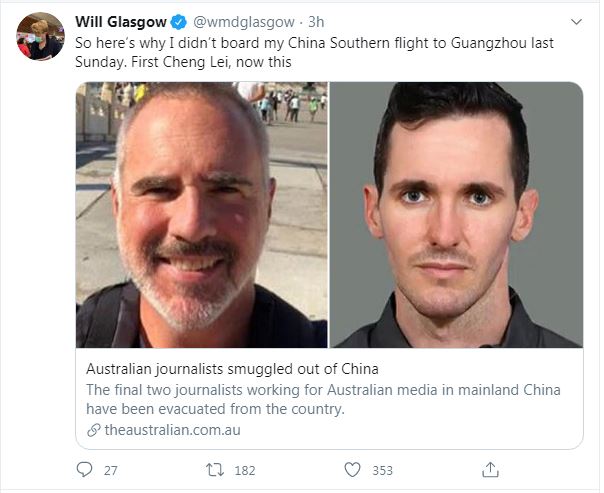Visit theaustralian.com.au domain link
604x493 pixels.
173,430
